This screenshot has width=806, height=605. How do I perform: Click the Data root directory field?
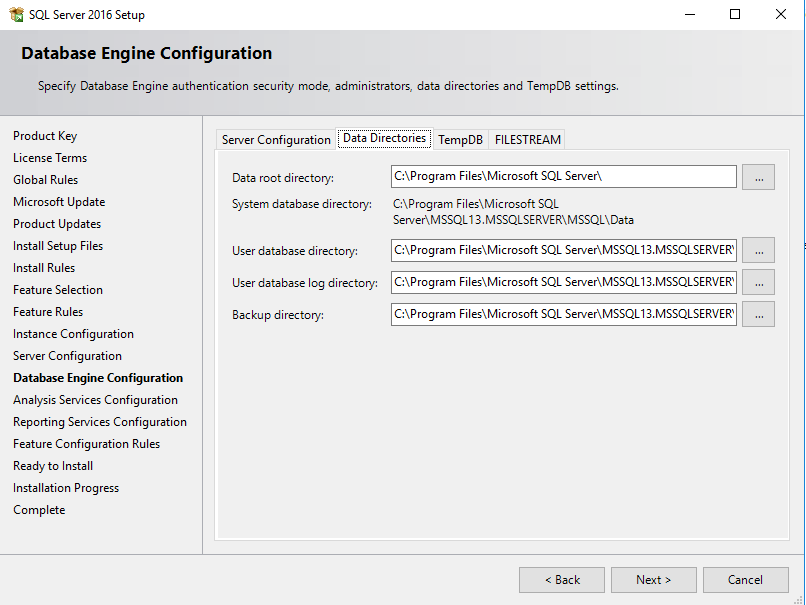563,176
